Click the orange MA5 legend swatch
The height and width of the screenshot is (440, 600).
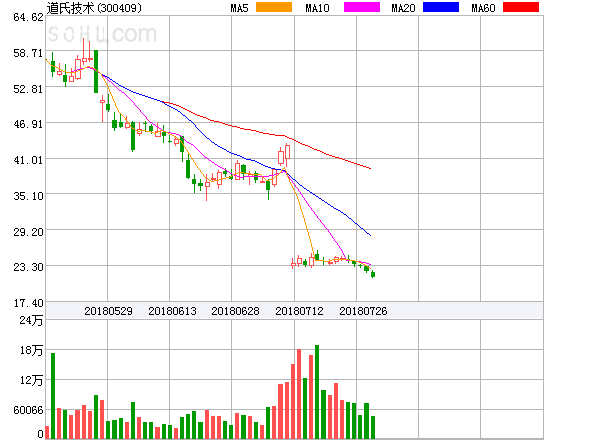point(274,7)
